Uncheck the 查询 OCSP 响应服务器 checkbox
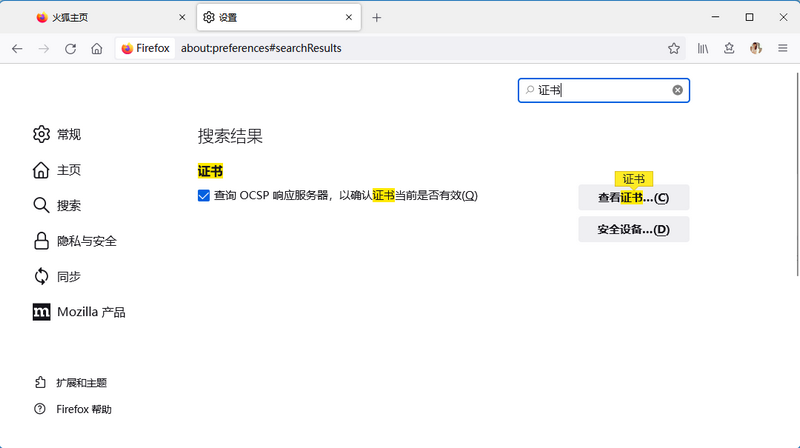 click(204, 195)
